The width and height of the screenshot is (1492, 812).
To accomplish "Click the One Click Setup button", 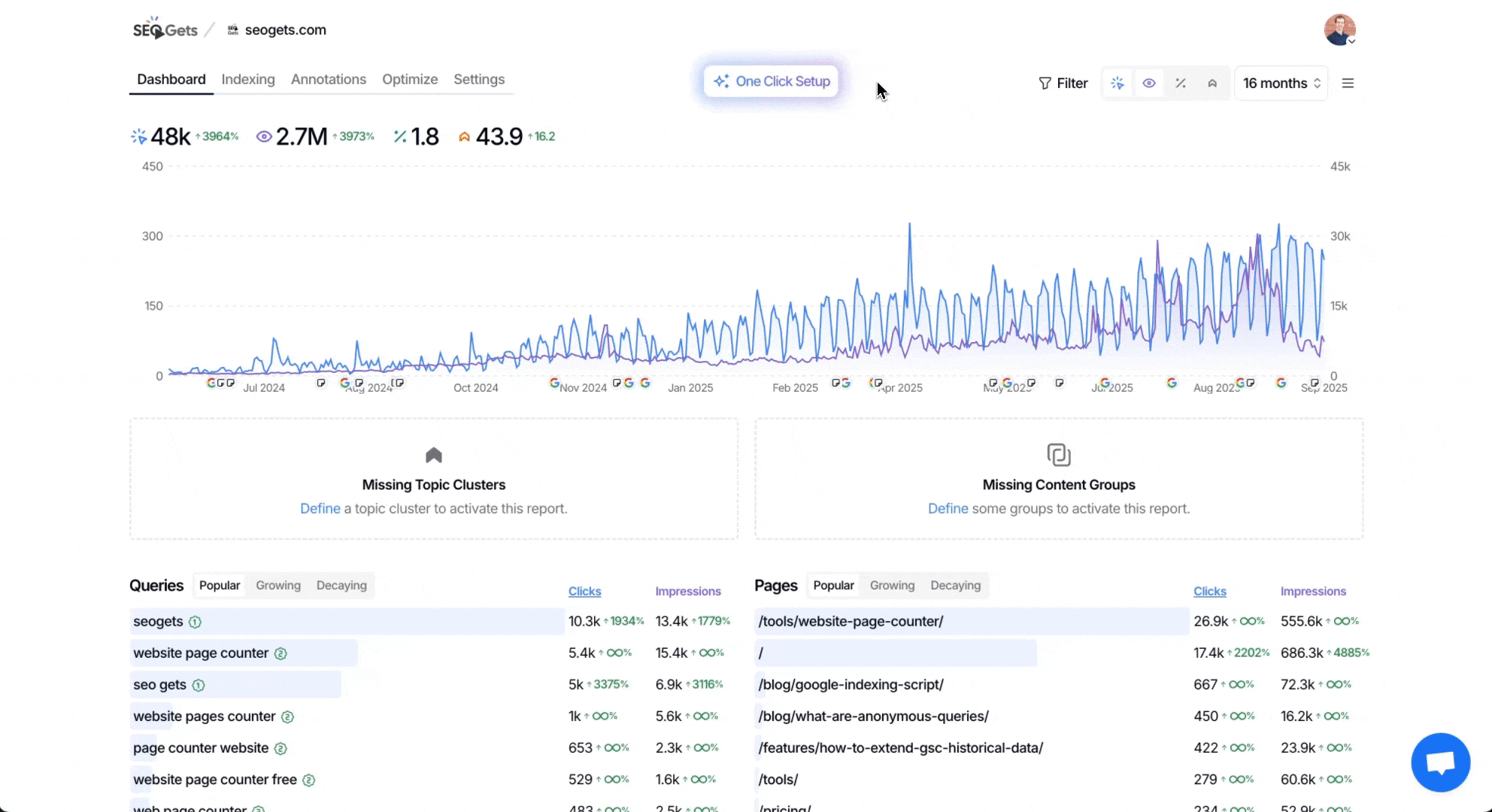I will pos(772,81).
